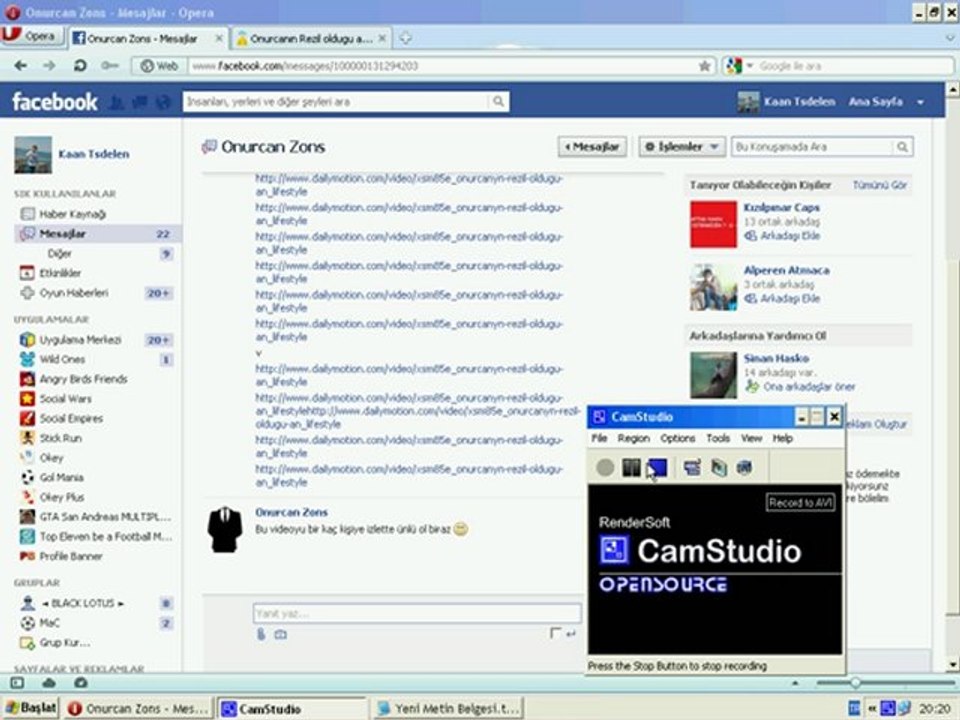Open notifications globe icon
Screen dimensions: 960x720
point(163,102)
